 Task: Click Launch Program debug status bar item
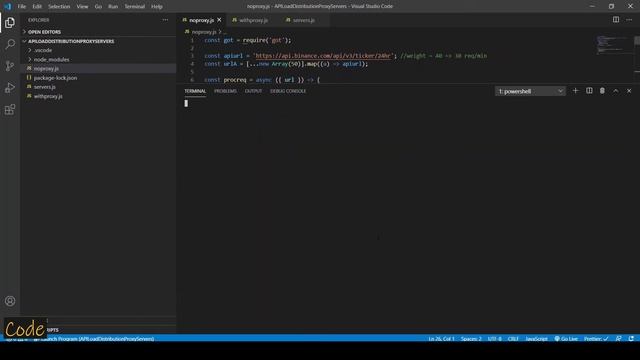pyautogui.click(x=93, y=339)
